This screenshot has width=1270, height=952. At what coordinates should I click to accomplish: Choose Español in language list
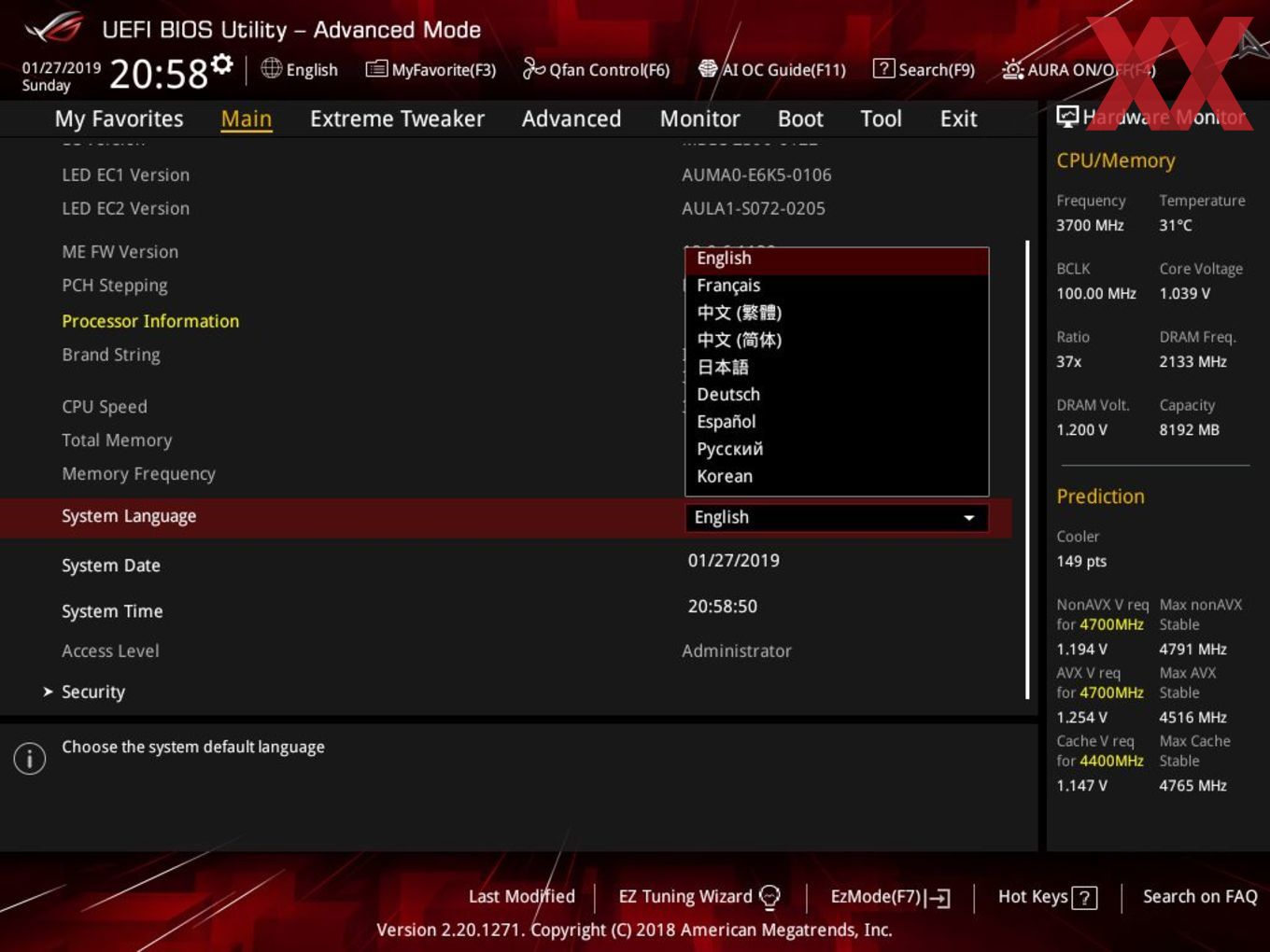point(837,421)
